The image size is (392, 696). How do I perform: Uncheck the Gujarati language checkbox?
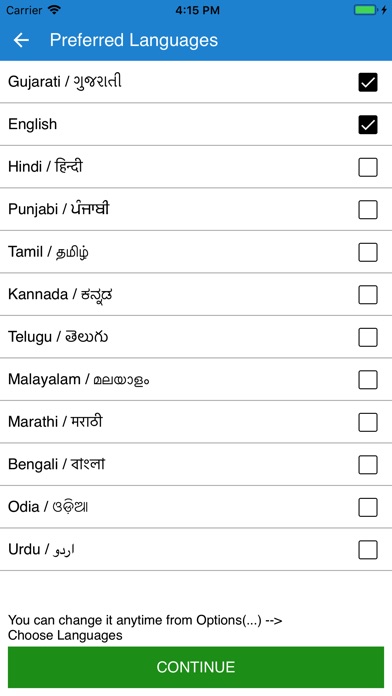coord(368,82)
